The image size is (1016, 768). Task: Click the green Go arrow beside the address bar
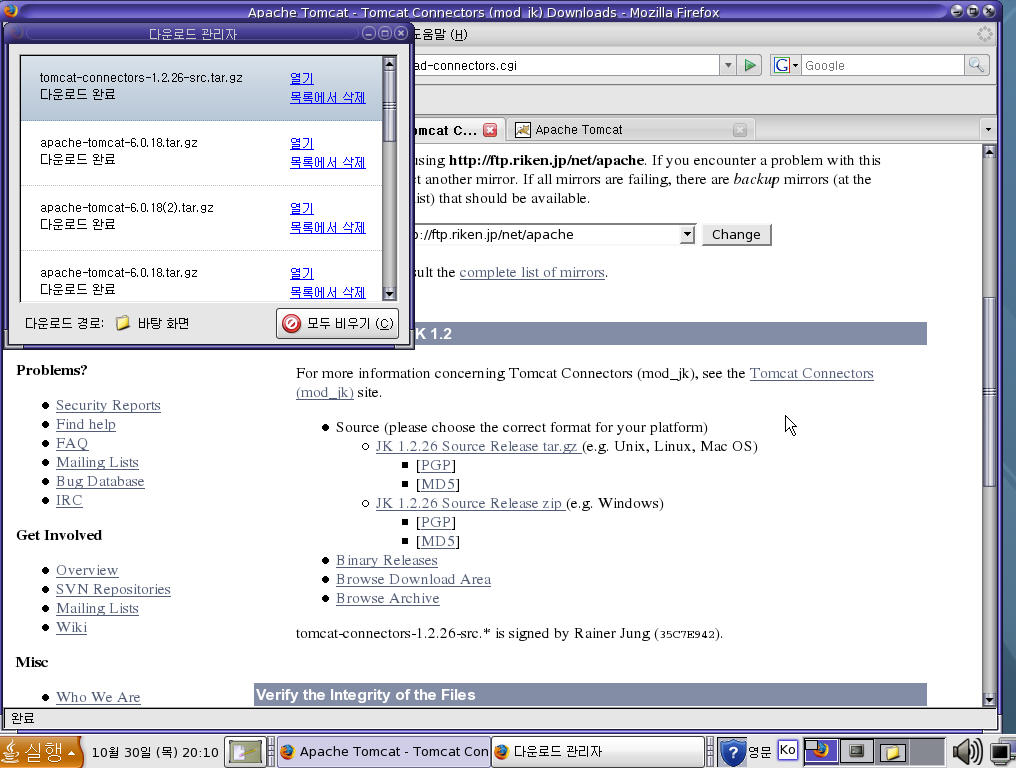(x=750, y=65)
